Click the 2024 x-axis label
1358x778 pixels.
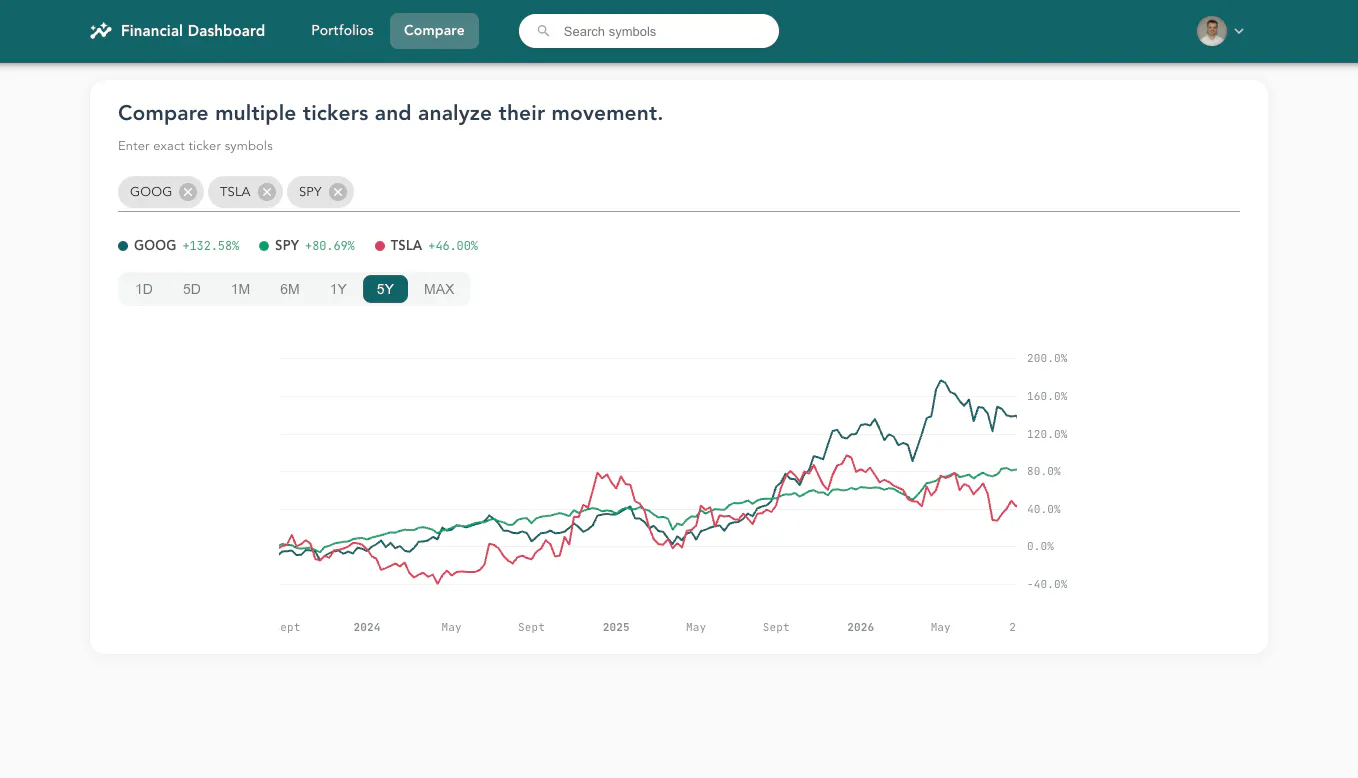pyautogui.click(x=367, y=628)
